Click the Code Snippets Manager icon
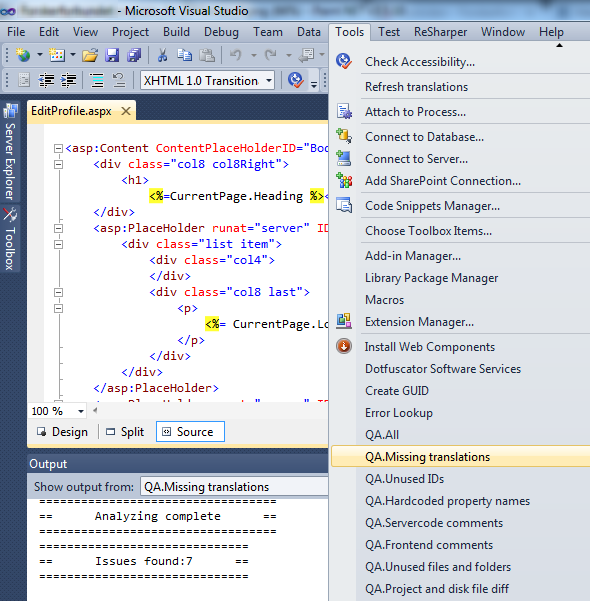The image size is (590, 601). tap(344, 205)
